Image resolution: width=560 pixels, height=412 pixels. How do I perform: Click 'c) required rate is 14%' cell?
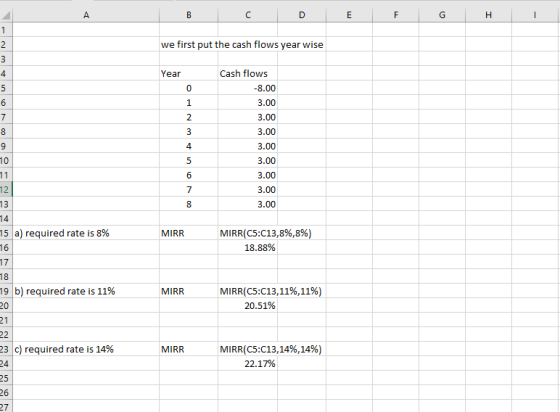86,349
